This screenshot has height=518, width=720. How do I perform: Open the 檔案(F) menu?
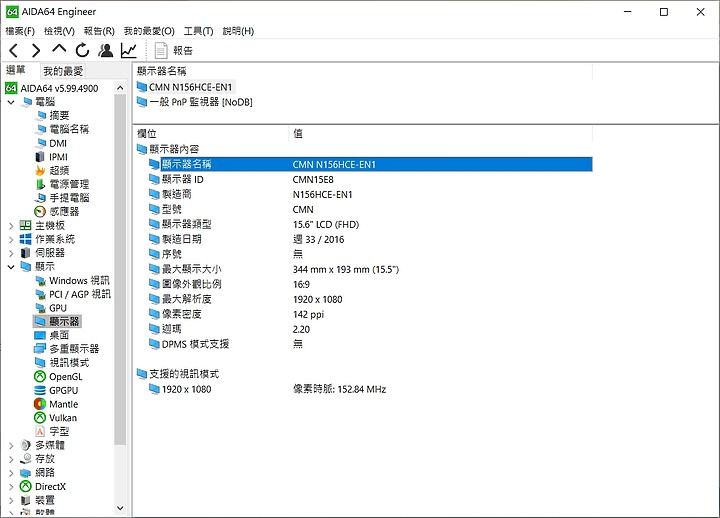[x=20, y=31]
